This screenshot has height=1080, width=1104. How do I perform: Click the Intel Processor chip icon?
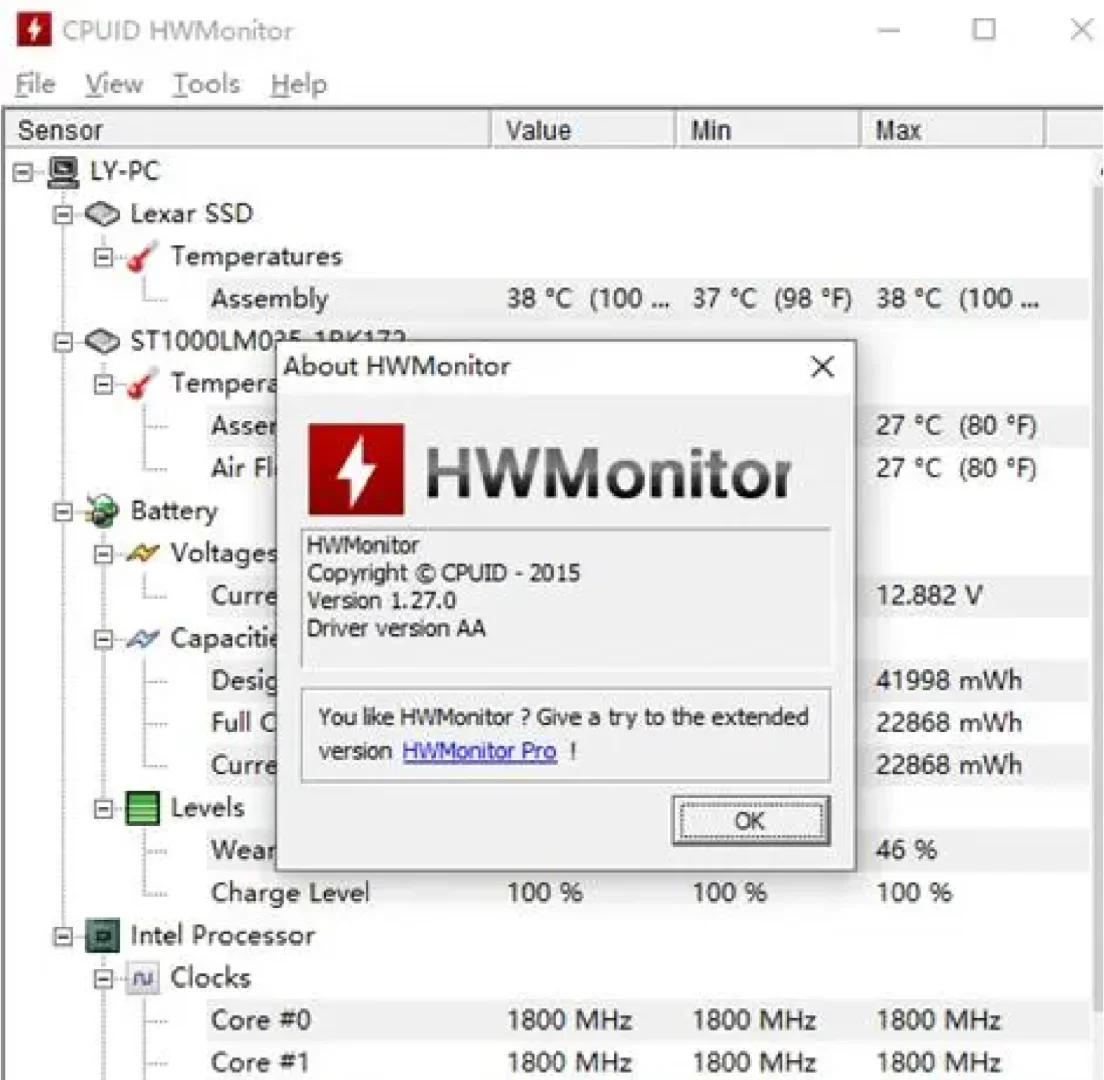tap(102, 936)
